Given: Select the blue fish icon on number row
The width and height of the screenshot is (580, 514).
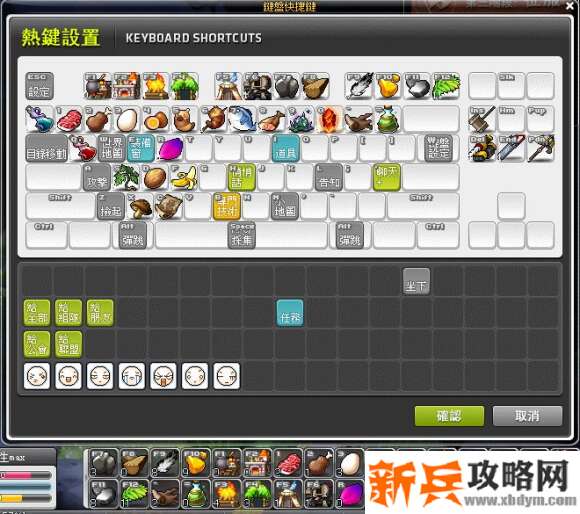Looking at the screenshot, I should [243, 119].
